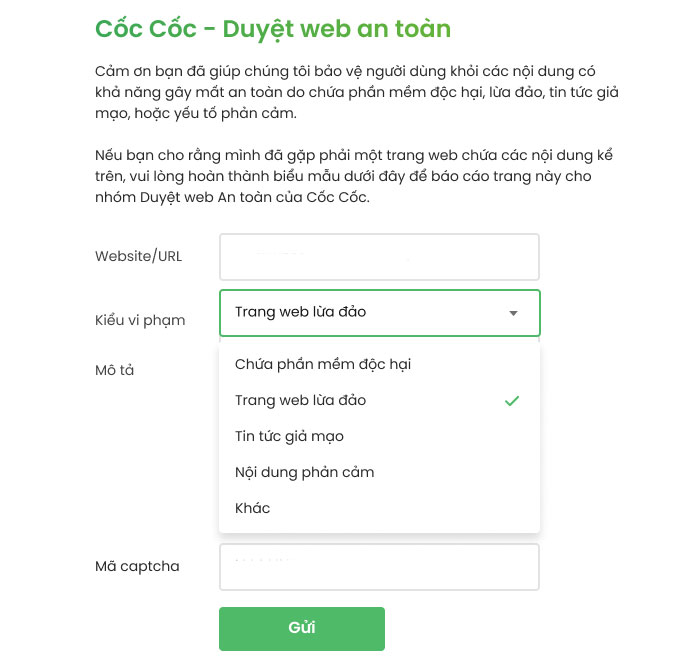The image size is (684, 669).
Task: Pick the 'Tin tức giả mạo' option
Action: [289, 436]
